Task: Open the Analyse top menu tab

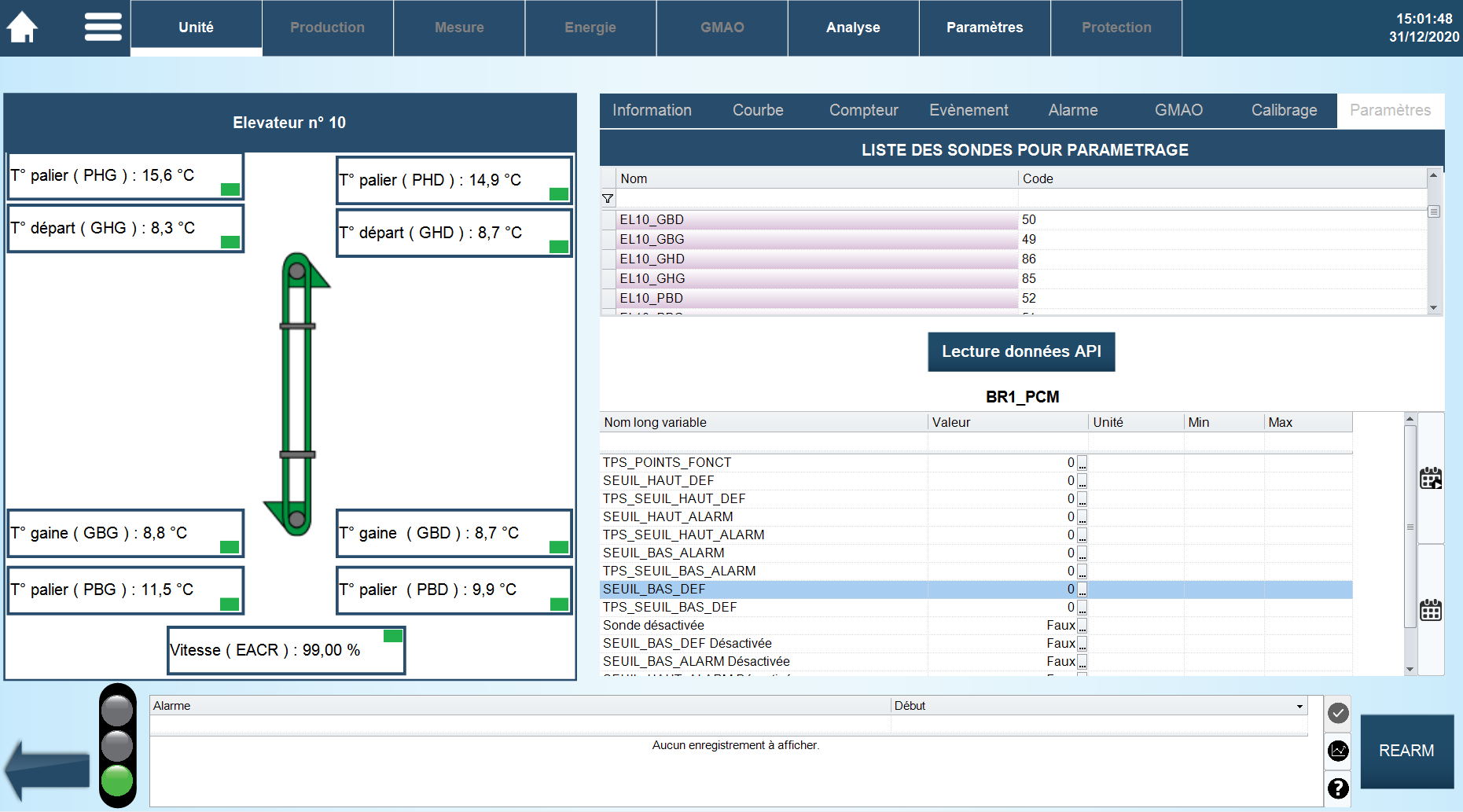Action: click(x=853, y=28)
